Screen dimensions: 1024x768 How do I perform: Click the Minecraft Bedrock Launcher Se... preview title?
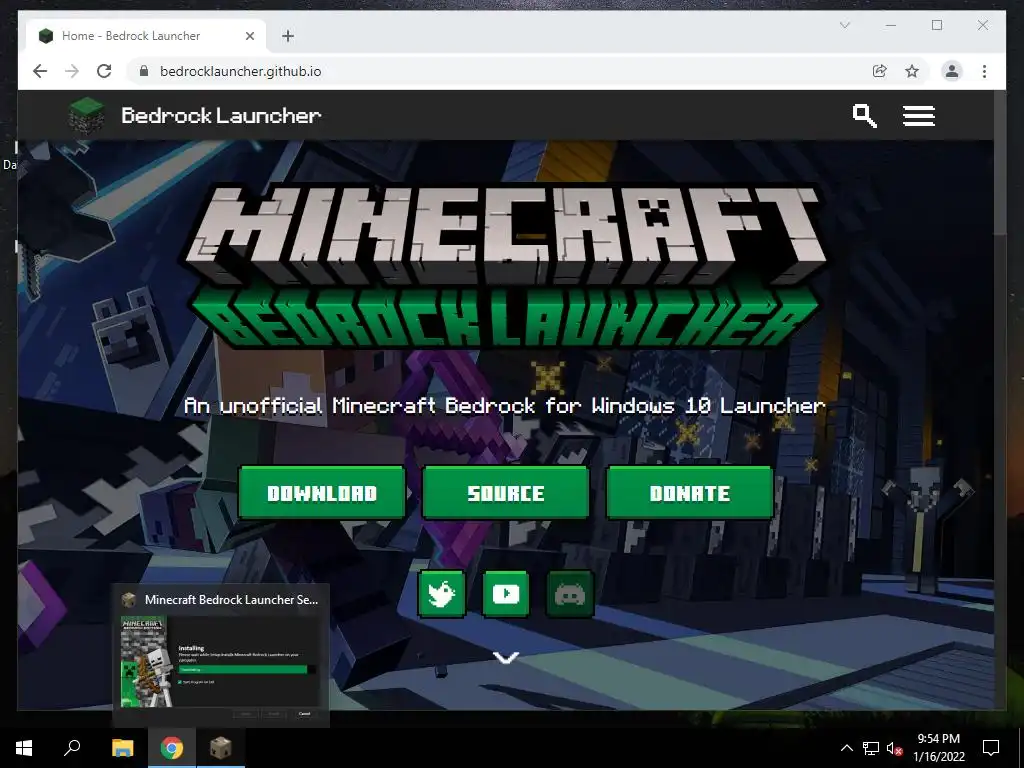pos(231,600)
